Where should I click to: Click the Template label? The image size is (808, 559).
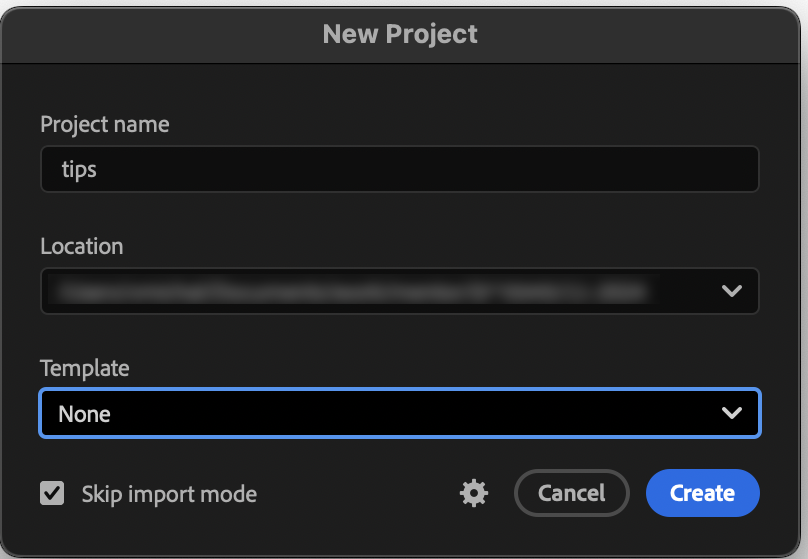point(85,368)
